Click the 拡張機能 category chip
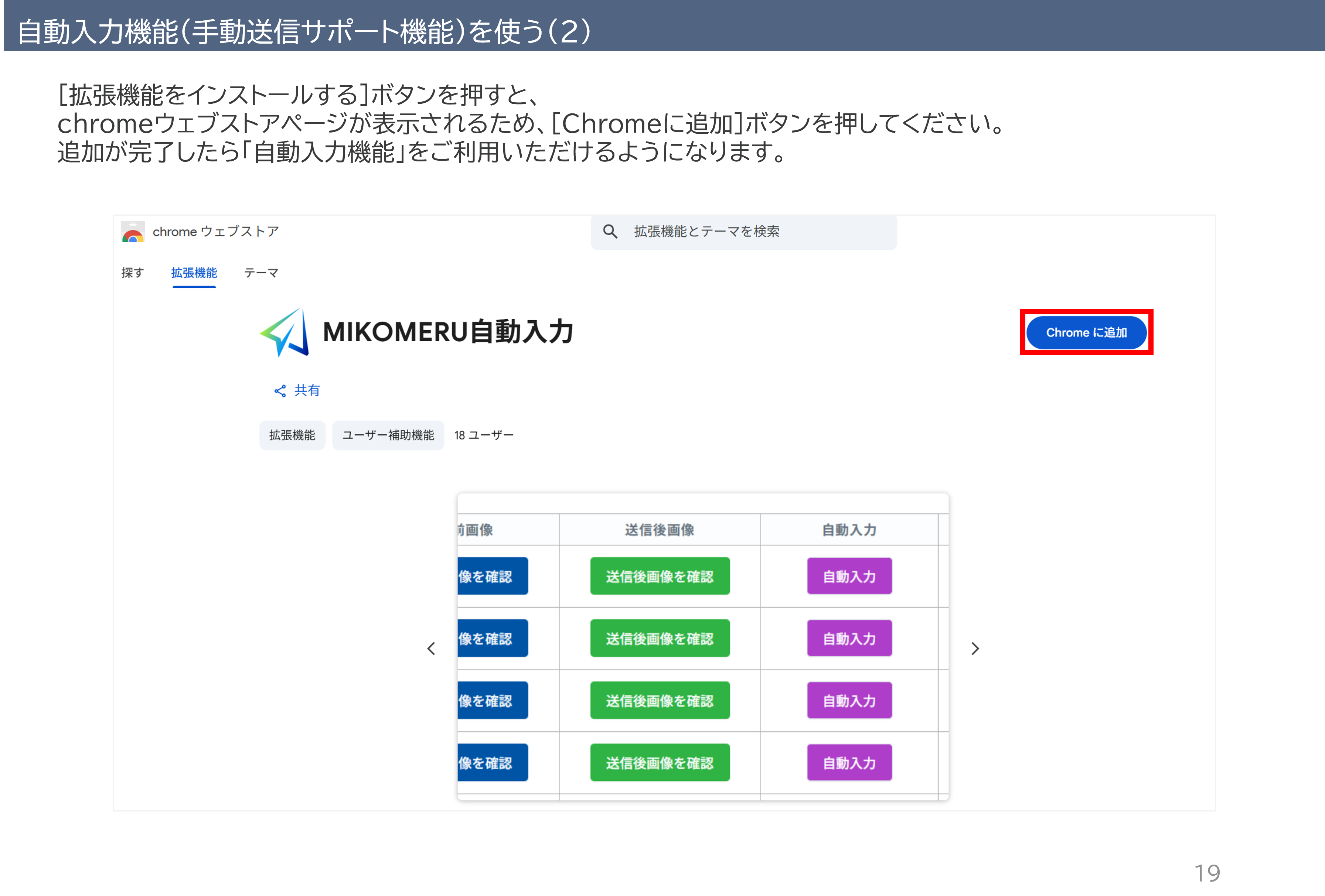Viewport: 1325px width, 896px height. click(x=292, y=435)
